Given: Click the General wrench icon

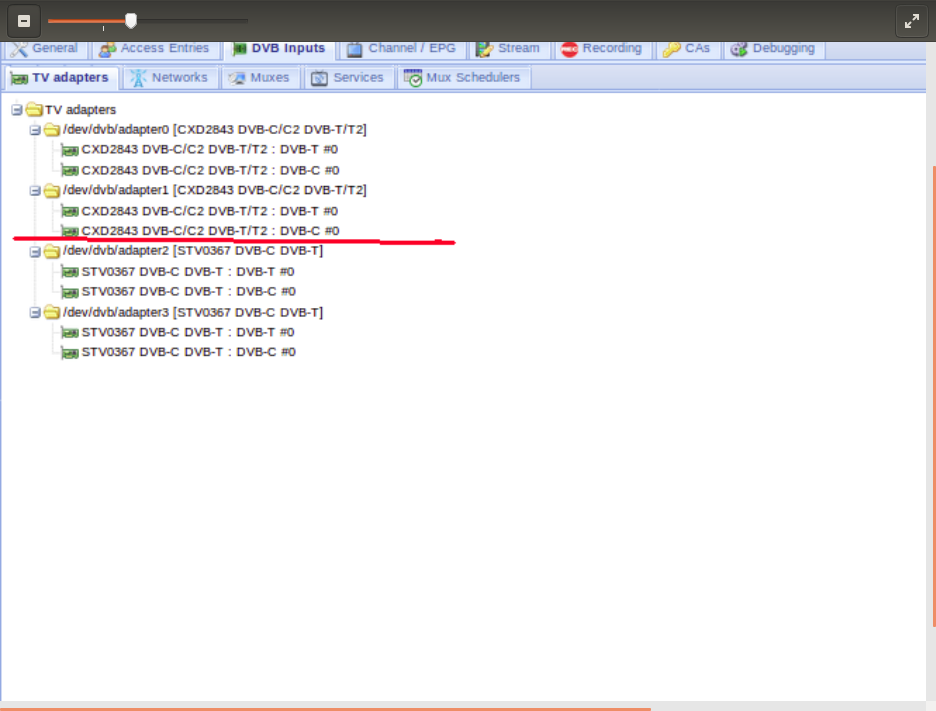Looking at the screenshot, I should tap(19, 49).
